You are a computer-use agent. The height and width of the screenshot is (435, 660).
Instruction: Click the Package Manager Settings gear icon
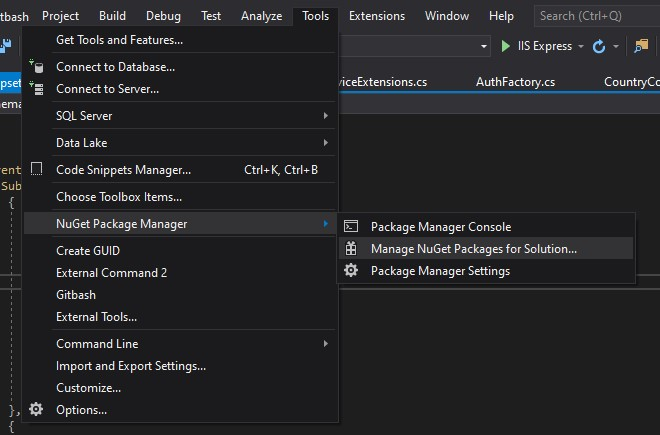(x=351, y=271)
